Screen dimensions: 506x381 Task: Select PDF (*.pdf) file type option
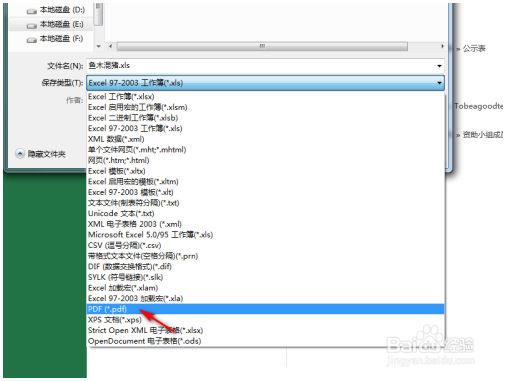click(x=265, y=309)
